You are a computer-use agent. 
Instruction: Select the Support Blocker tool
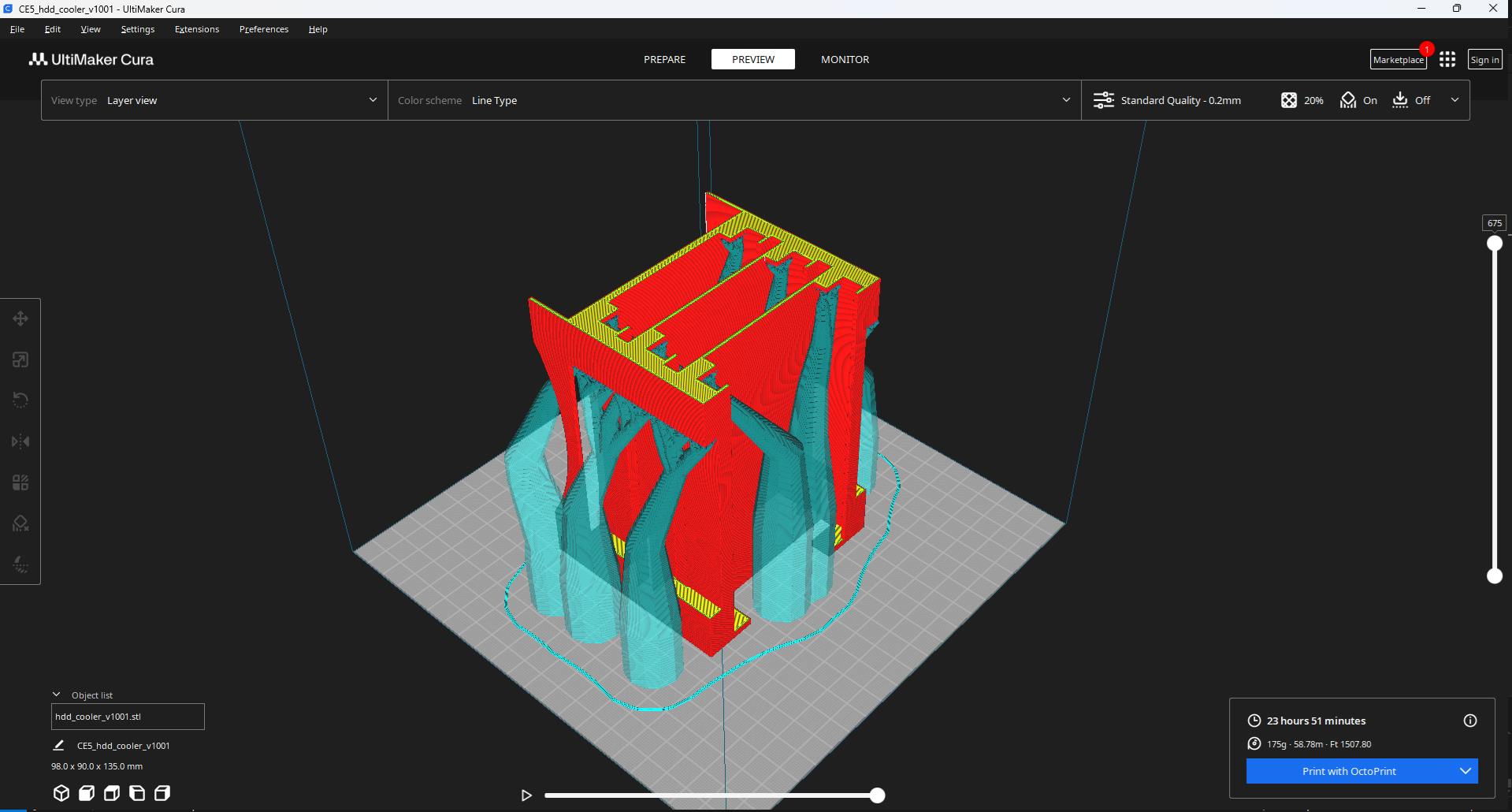pos(20,523)
